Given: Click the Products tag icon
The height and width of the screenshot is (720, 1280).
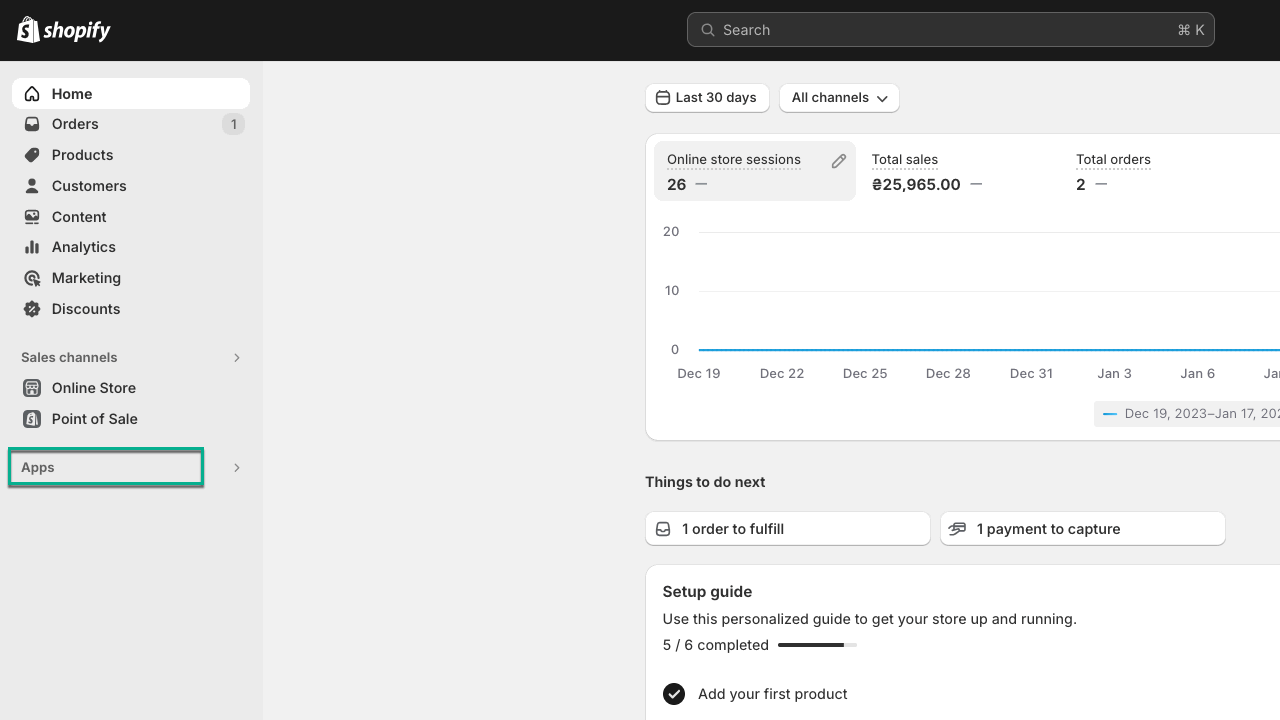Looking at the screenshot, I should (x=32, y=155).
